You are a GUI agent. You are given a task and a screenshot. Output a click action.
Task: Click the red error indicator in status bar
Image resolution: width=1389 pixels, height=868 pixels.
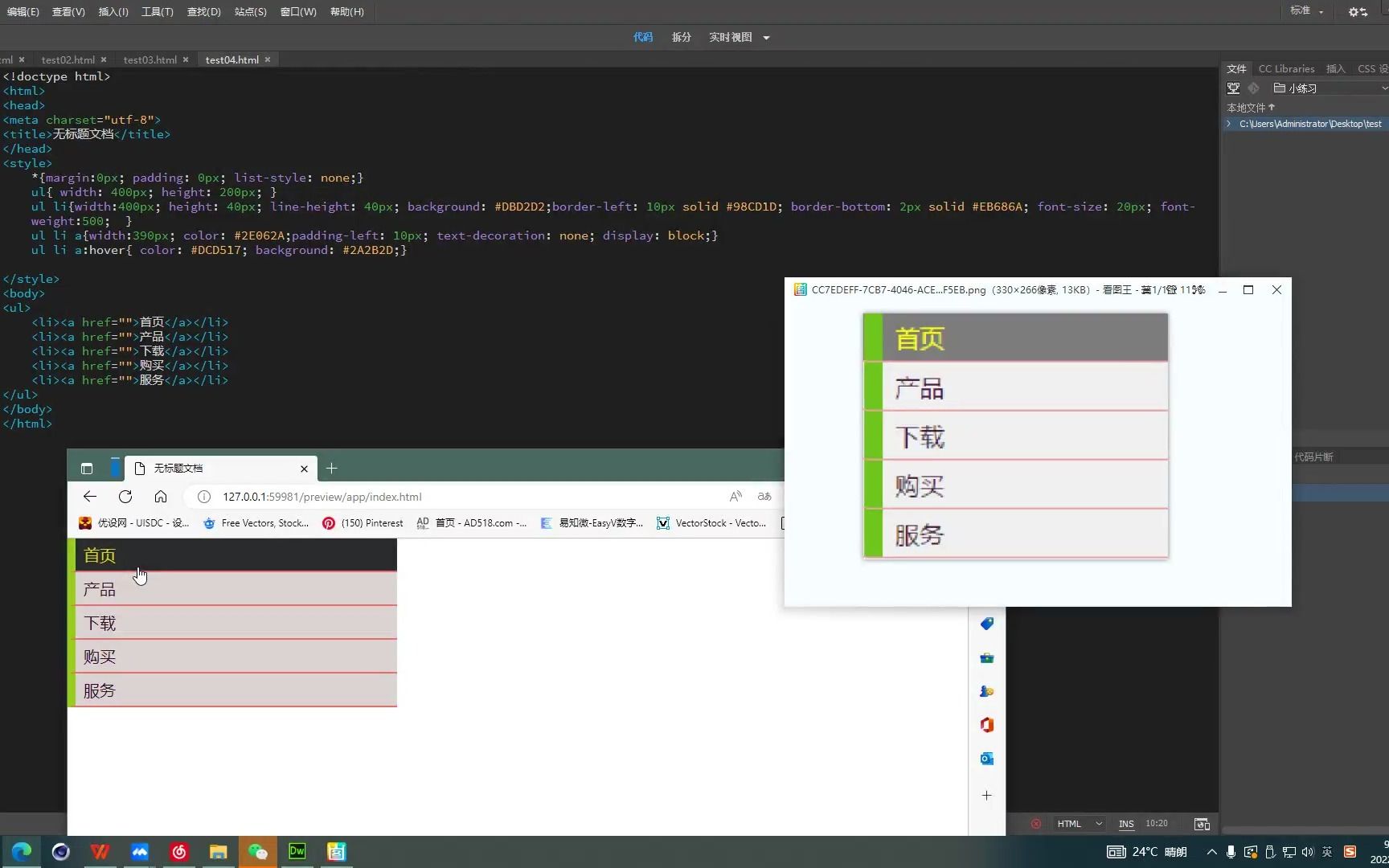tap(1036, 824)
